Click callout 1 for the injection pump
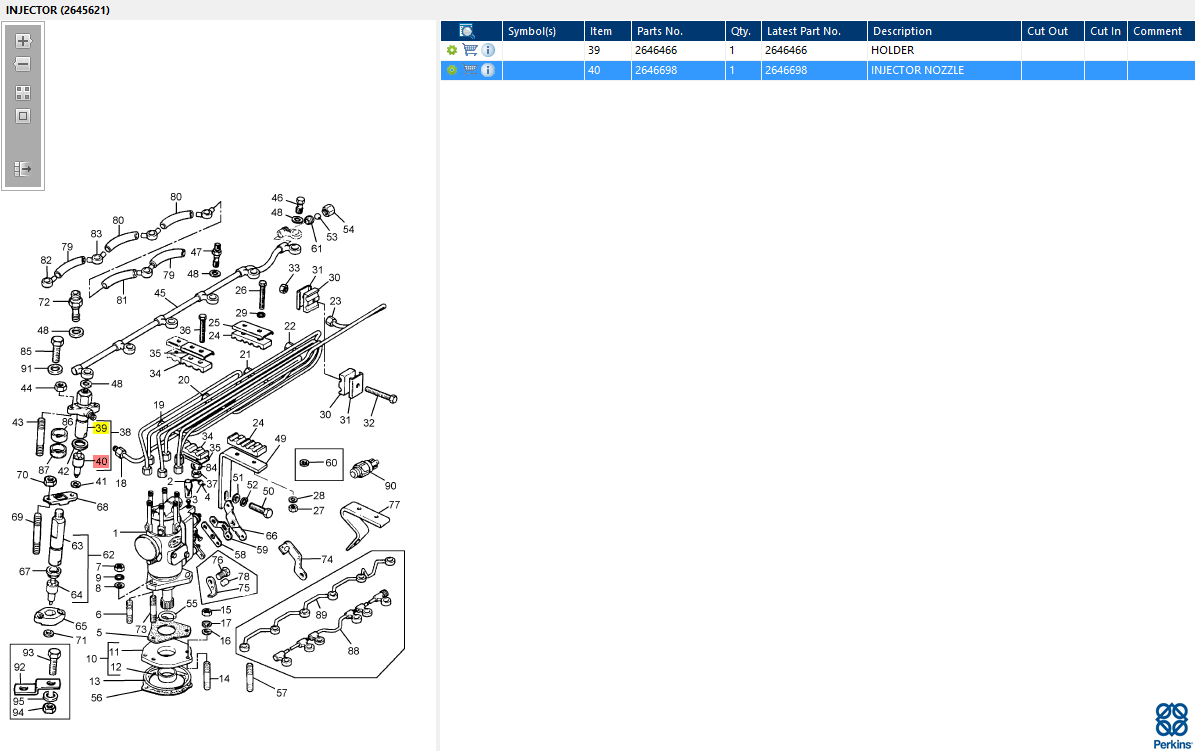The image size is (1195, 751). point(116,534)
